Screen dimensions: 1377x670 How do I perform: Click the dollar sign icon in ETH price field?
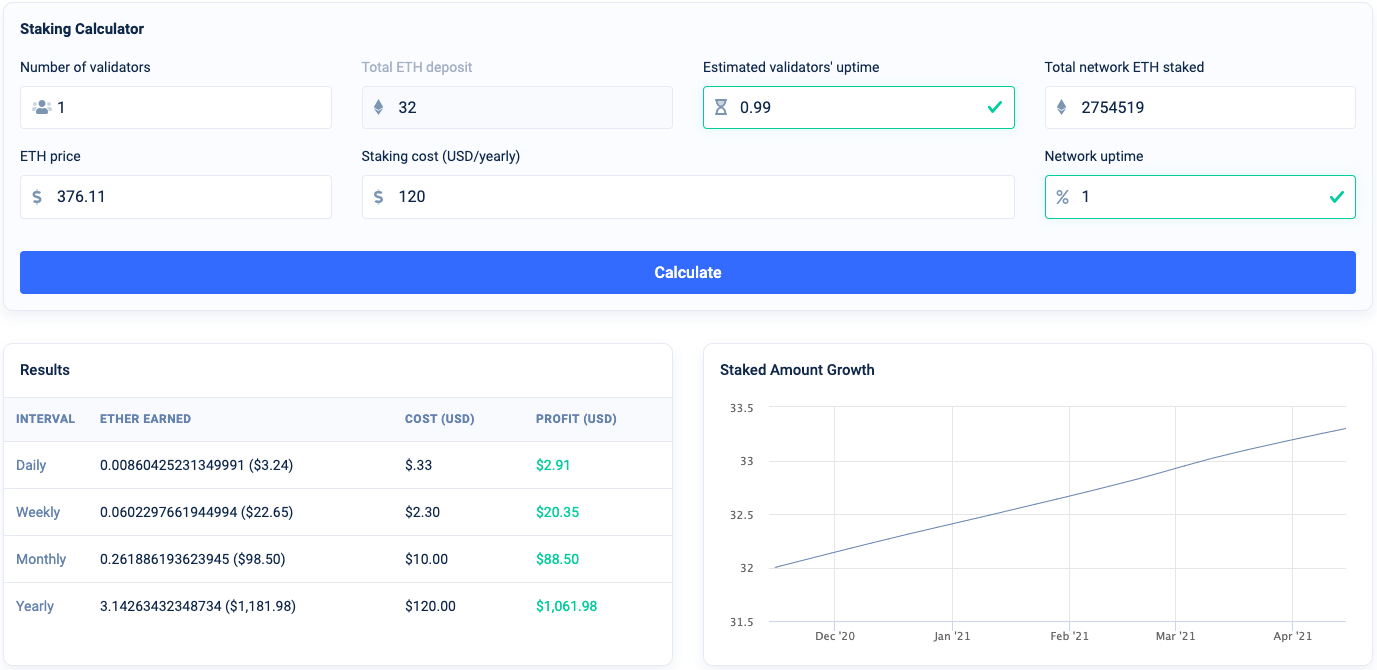coord(37,197)
